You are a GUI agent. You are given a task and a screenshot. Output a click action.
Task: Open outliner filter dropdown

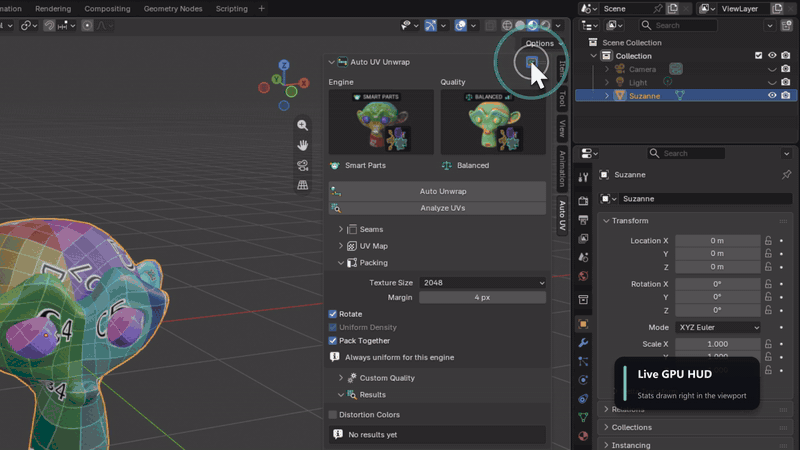(770, 25)
